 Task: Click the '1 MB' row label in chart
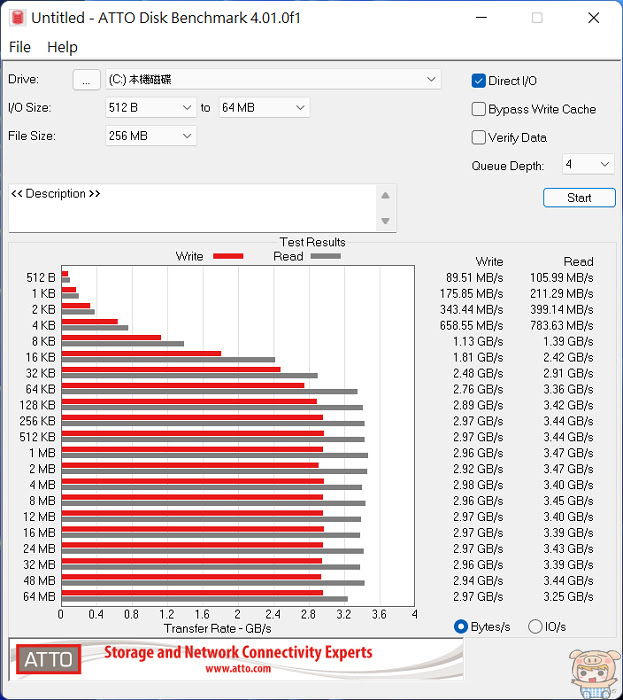point(42,453)
